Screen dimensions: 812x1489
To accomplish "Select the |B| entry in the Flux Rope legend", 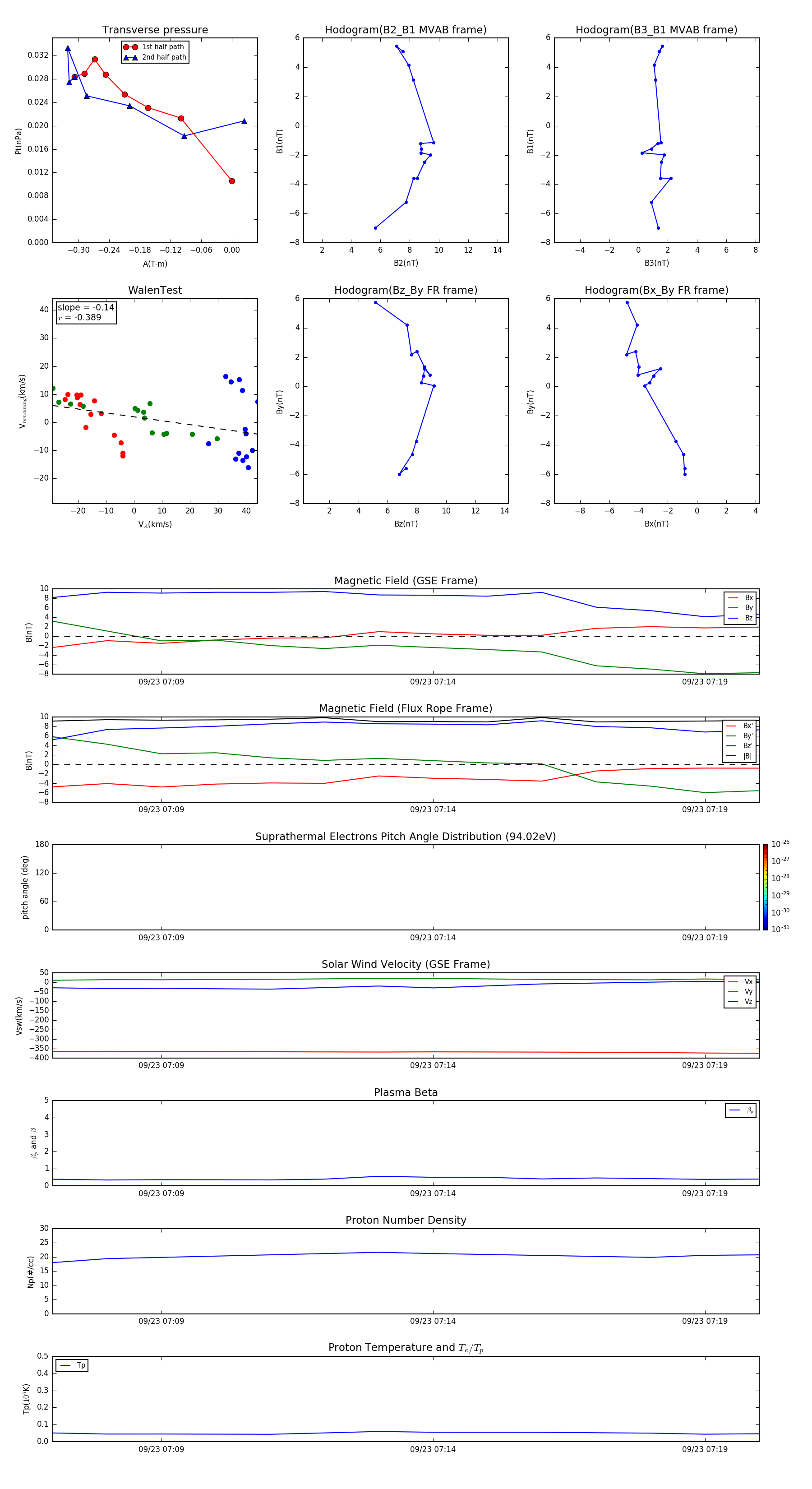I will tap(740, 756).
